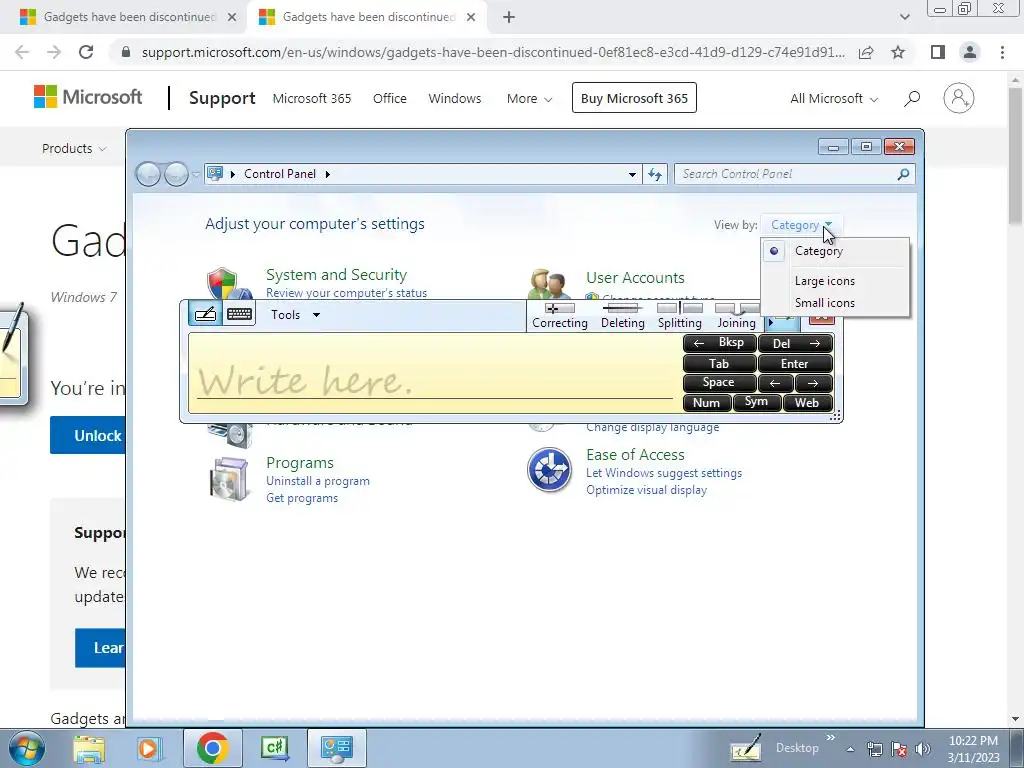1024x768 pixels.
Task: Show the Deleting gesture demo
Action: (622, 315)
